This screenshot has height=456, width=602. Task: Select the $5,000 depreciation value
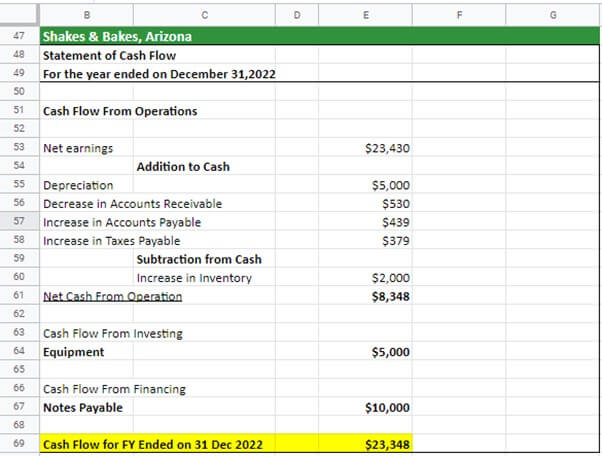click(x=365, y=184)
